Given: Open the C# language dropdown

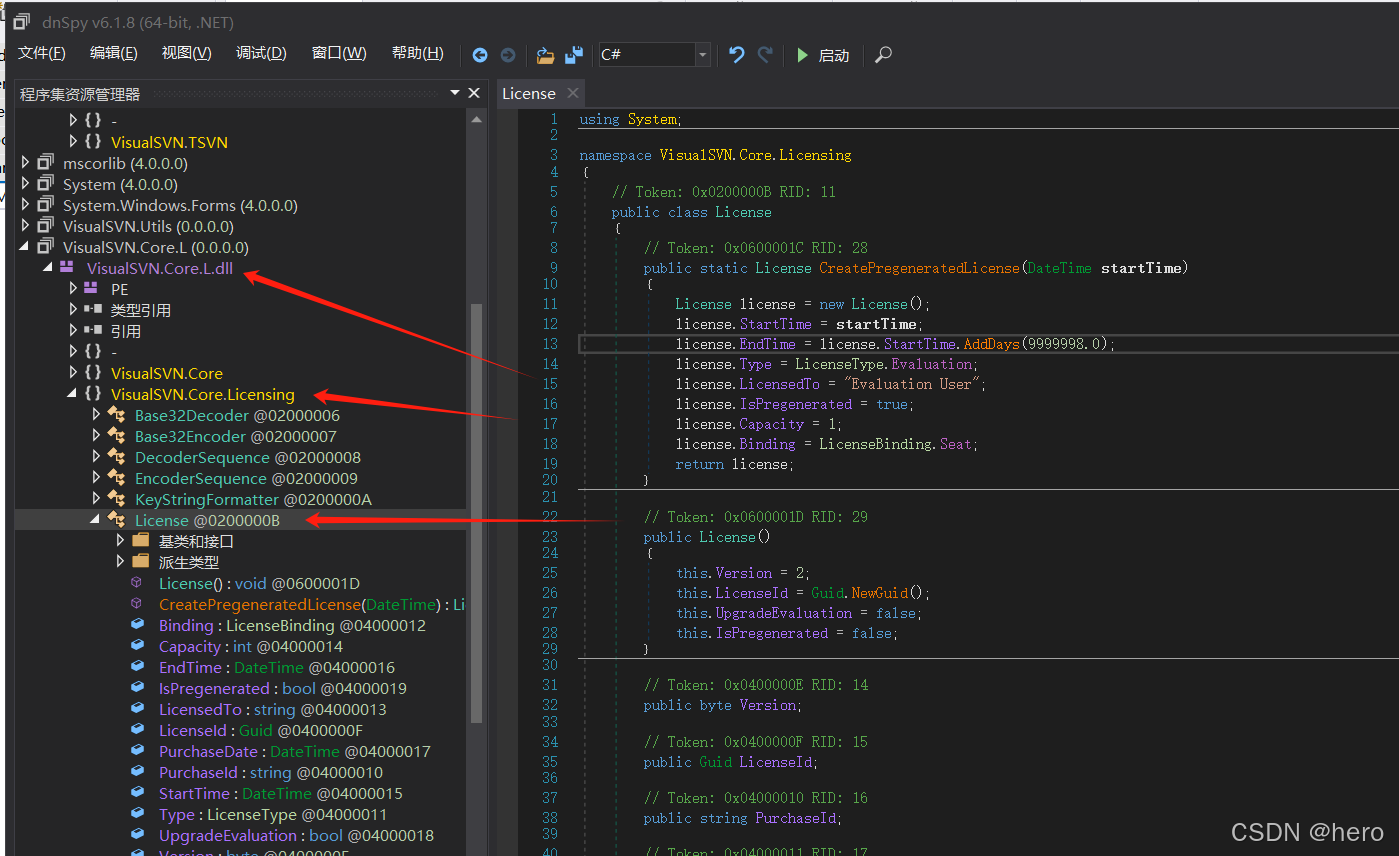Looking at the screenshot, I should pos(703,55).
